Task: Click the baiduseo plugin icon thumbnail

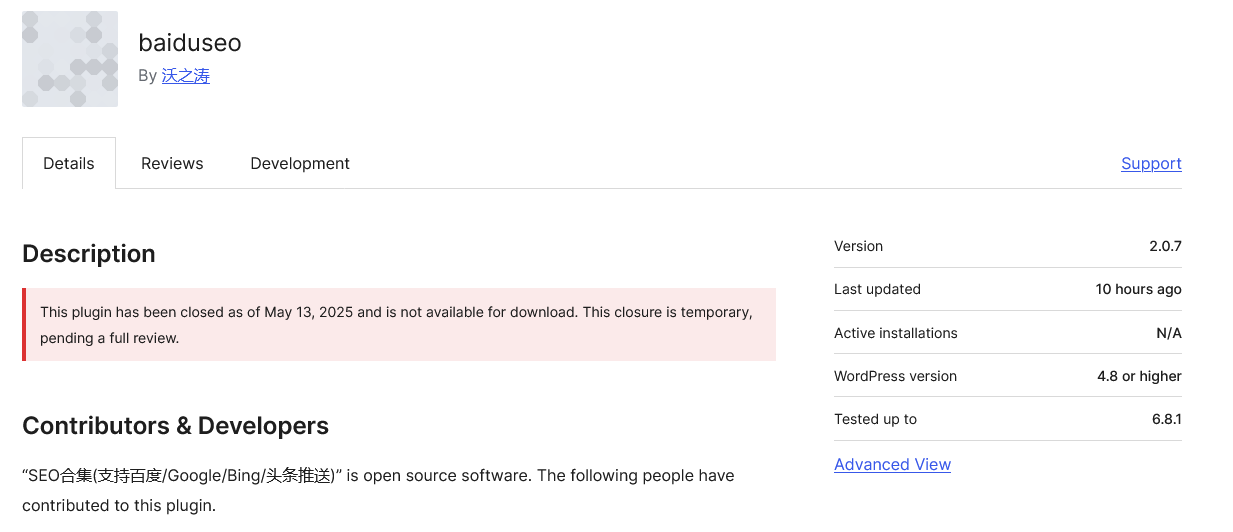Action: [70, 59]
